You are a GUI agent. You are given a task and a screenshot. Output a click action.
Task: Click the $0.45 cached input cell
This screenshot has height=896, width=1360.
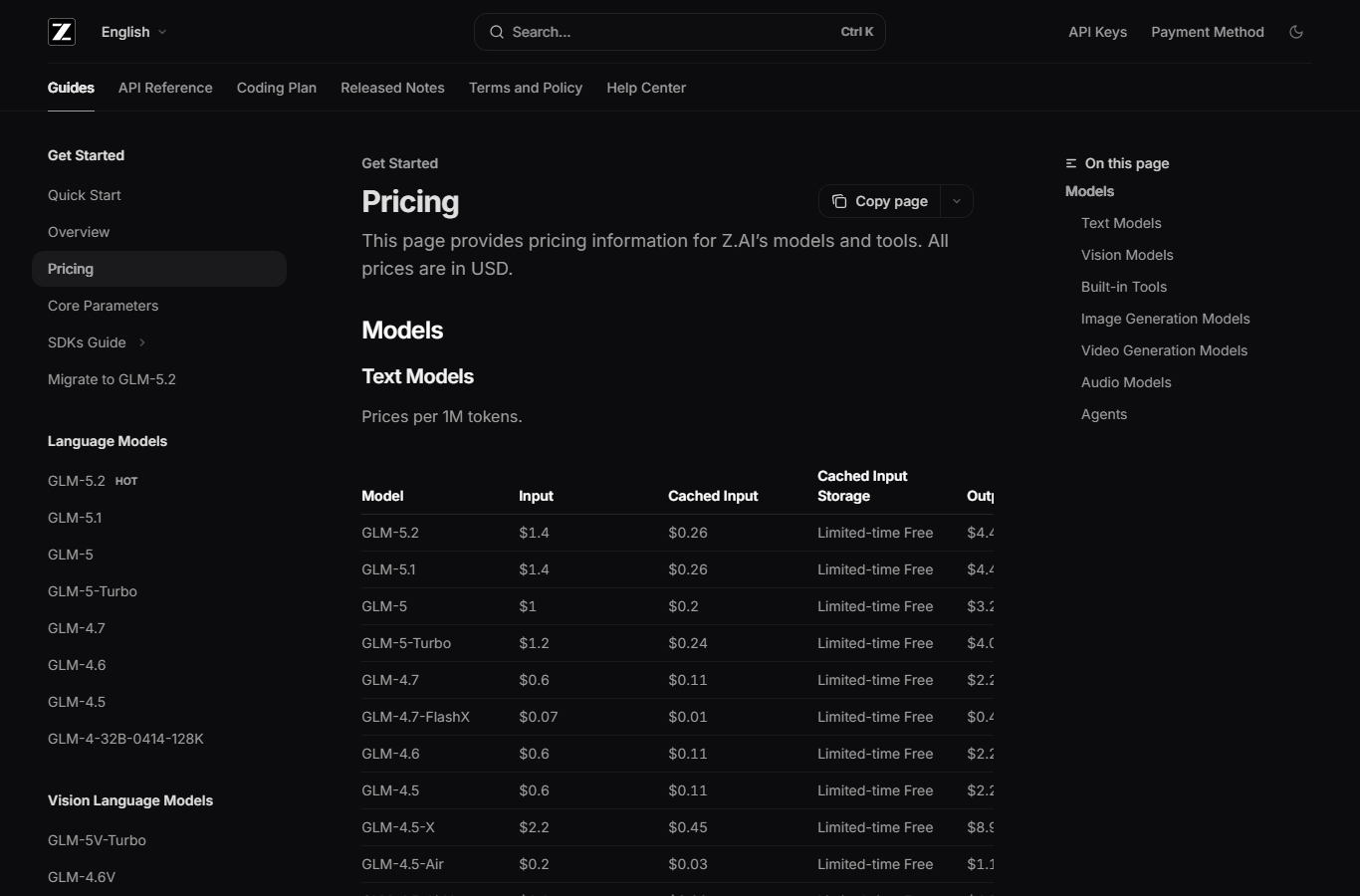point(688,827)
